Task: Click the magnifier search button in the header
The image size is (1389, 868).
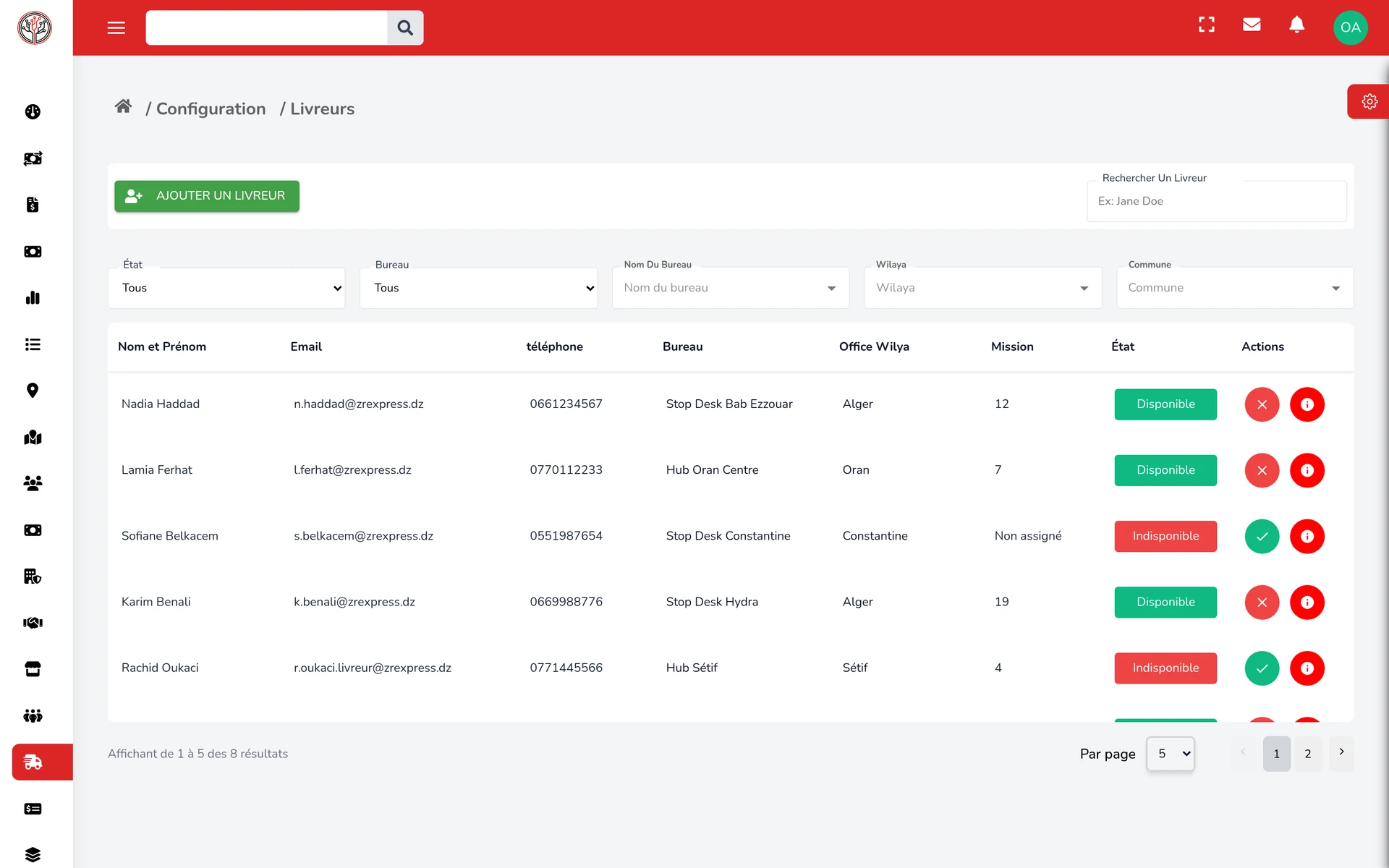Action: click(x=405, y=27)
